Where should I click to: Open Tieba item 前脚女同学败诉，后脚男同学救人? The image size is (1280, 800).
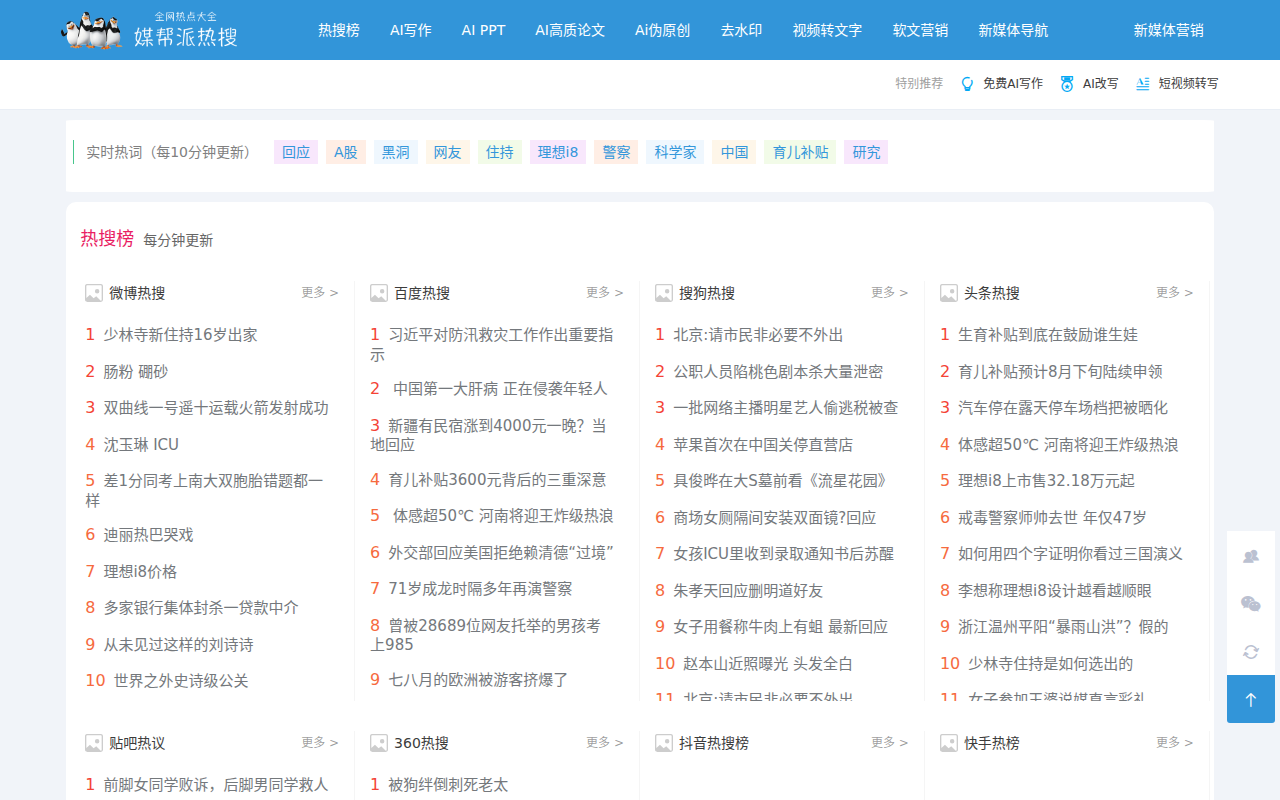215,785
